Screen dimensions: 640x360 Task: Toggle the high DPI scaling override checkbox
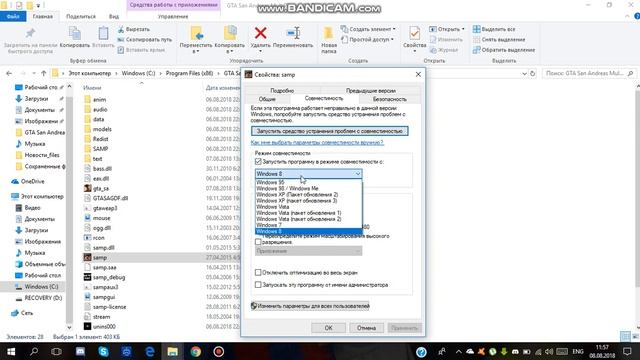[x=258, y=242]
